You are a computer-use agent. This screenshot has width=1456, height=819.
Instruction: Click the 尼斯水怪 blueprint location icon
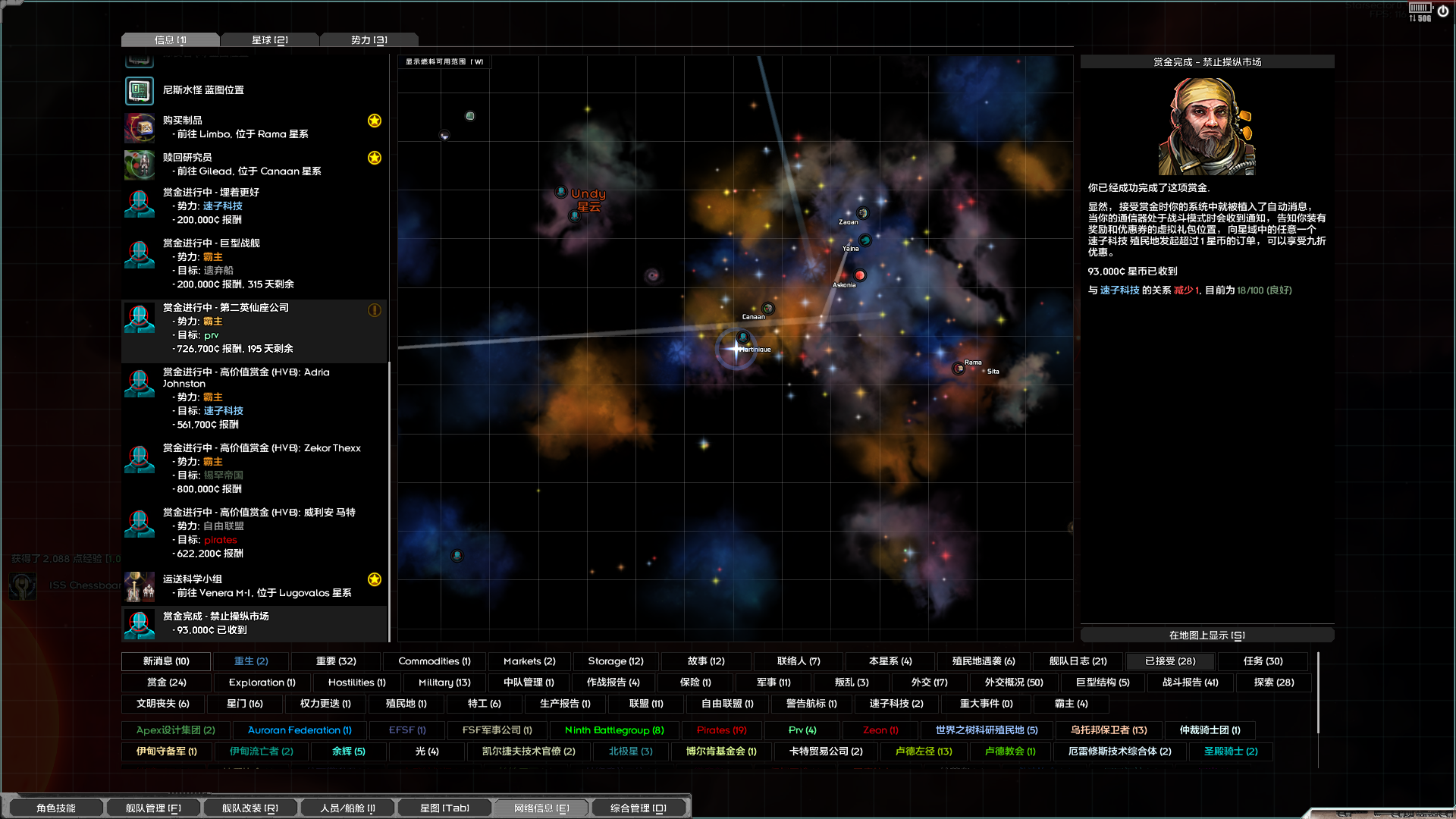140,91
